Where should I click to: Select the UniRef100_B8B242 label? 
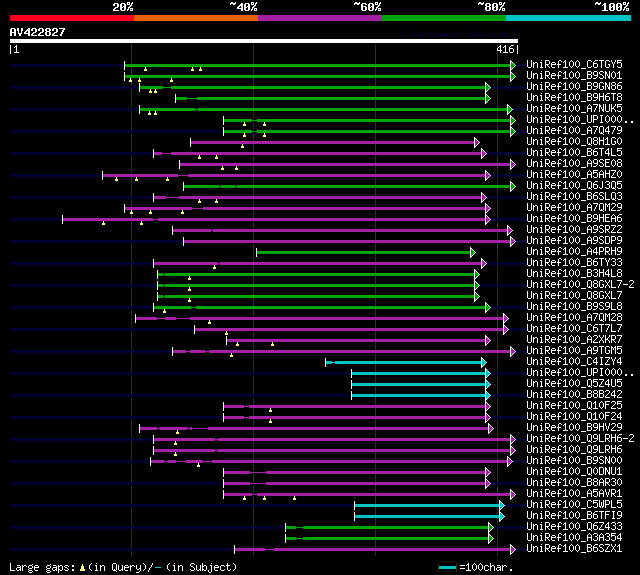point(574,395)
